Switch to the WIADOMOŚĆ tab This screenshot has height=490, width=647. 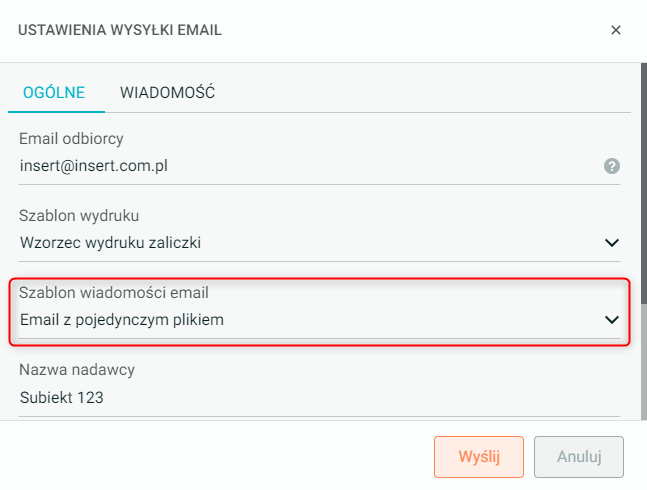tap(168, 92)
